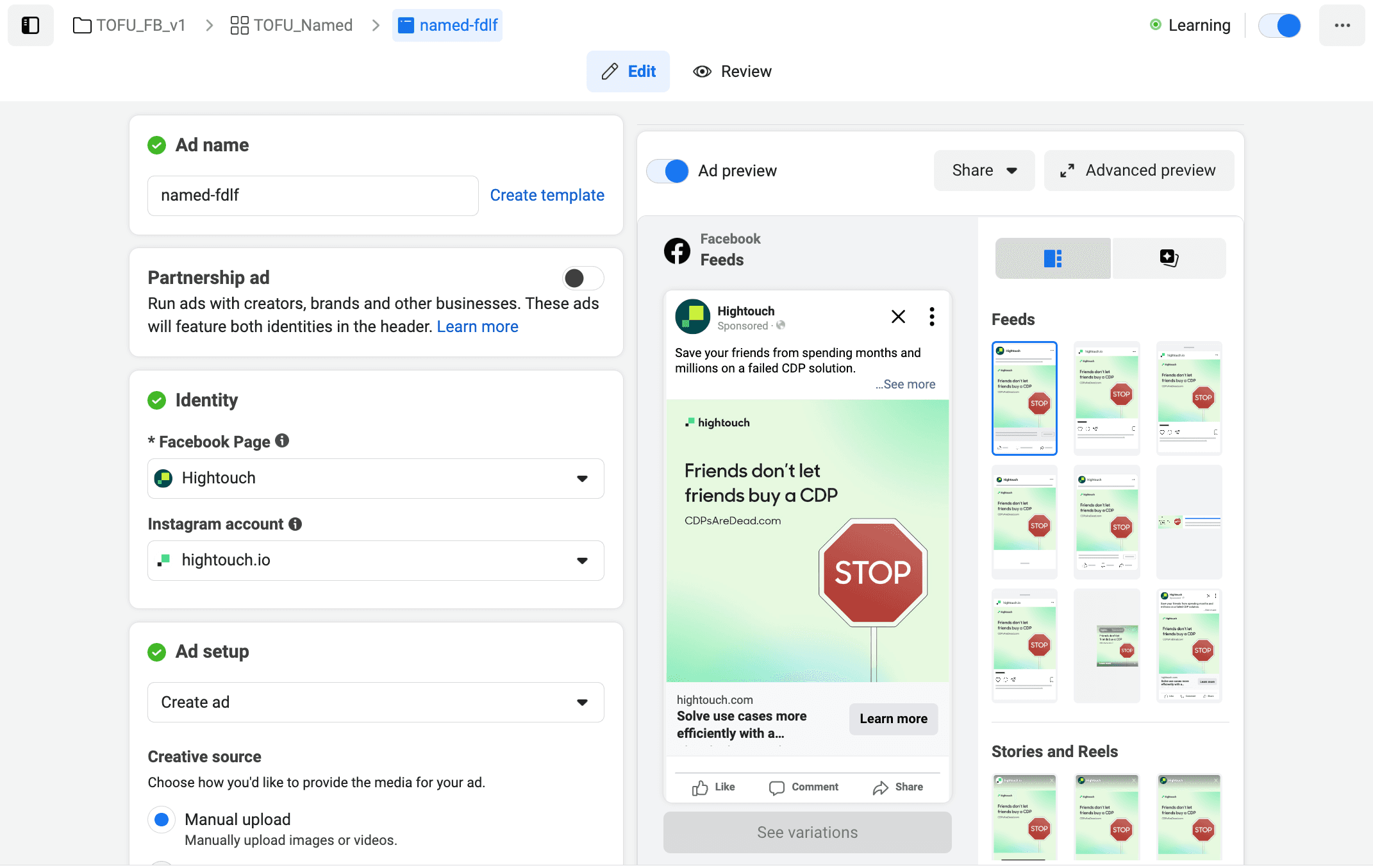Image resolution: width=1373 pixels, height=868 pixels.
Task: Click the Like thumbs-up icon in preview
Action: (700, 787)
